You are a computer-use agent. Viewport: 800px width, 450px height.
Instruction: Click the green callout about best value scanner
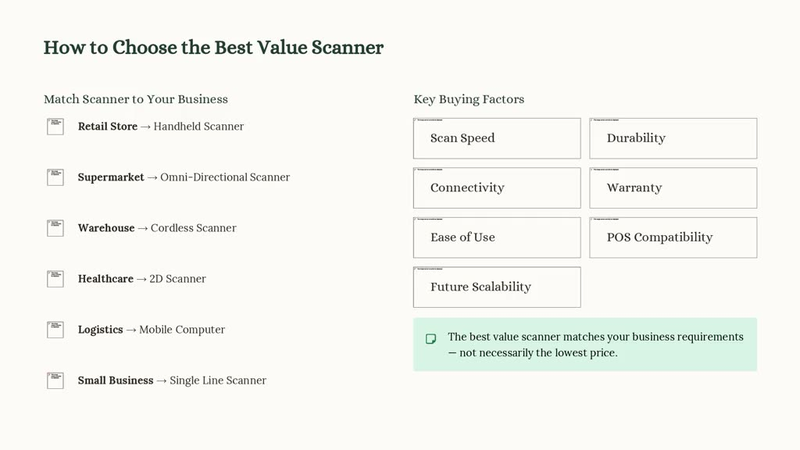click(x=585, y=344)
